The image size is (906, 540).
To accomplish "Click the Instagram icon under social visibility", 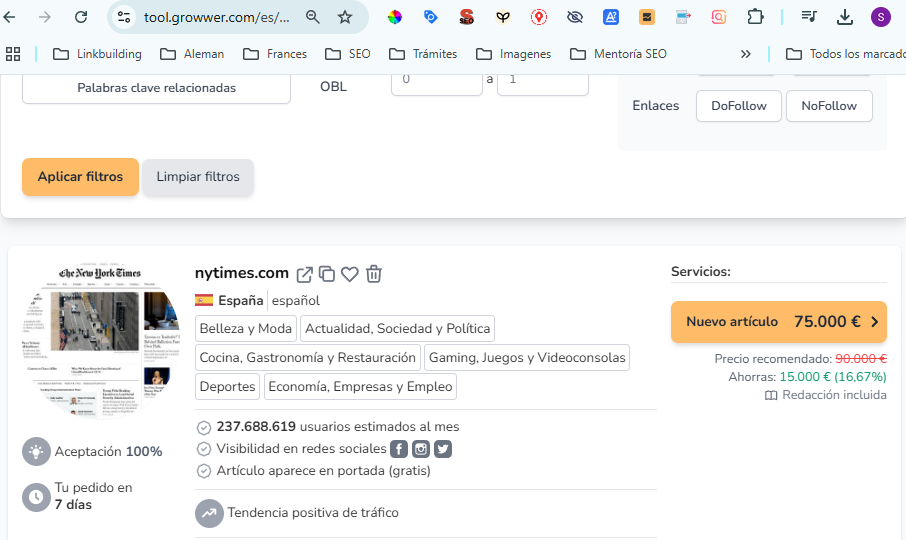I will 421,449.
